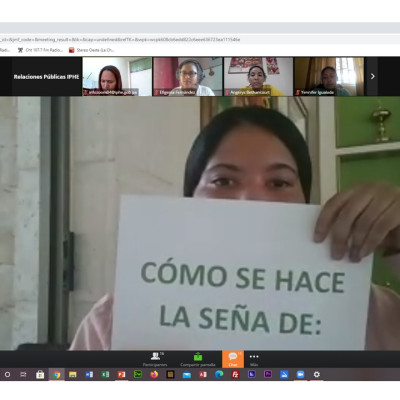400x400 pixels.
Task: Select Relaciones Públicas IPHE participant tile
Action: coord(46,77)
